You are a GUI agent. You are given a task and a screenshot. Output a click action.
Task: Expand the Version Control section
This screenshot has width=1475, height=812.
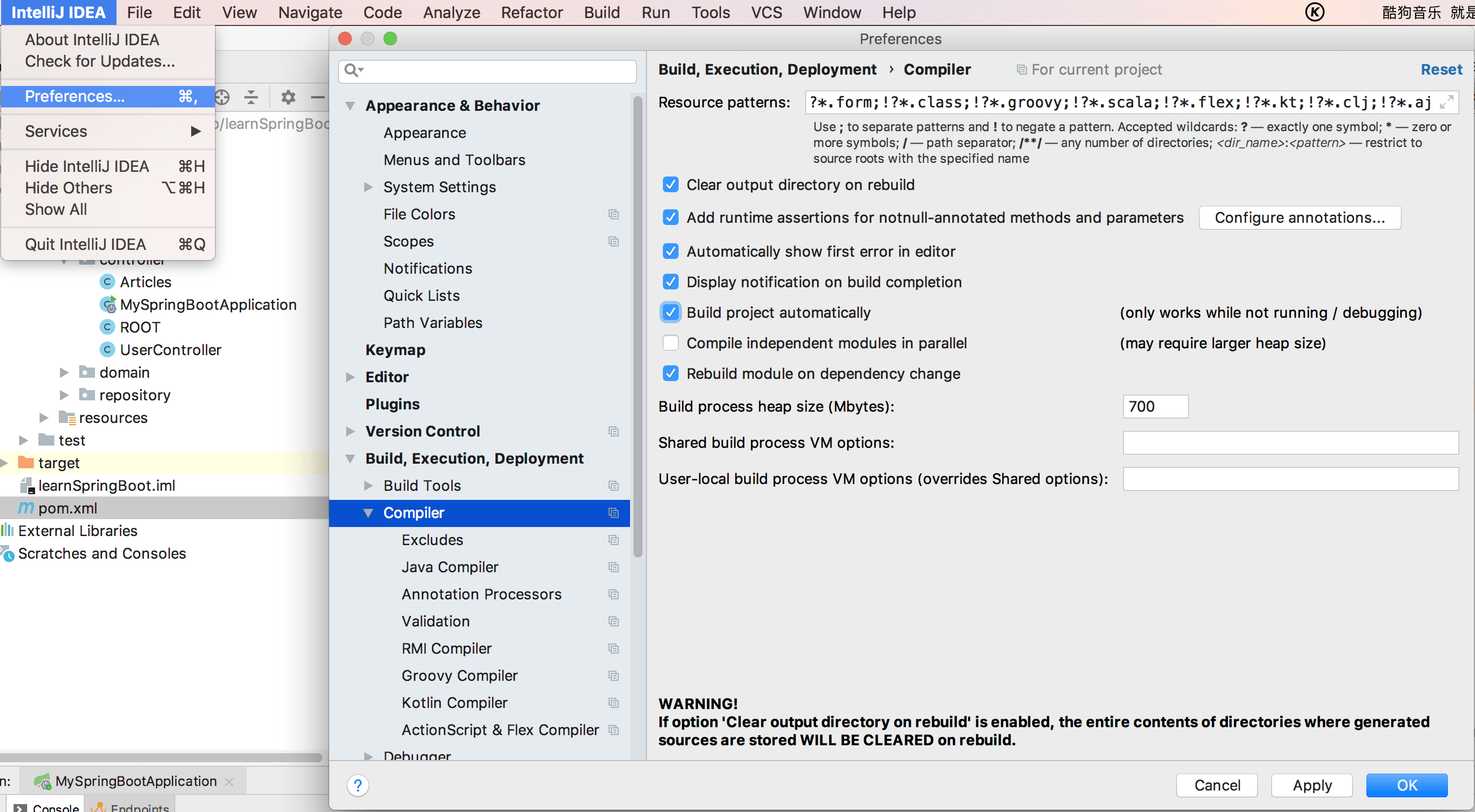coord(351,431)
